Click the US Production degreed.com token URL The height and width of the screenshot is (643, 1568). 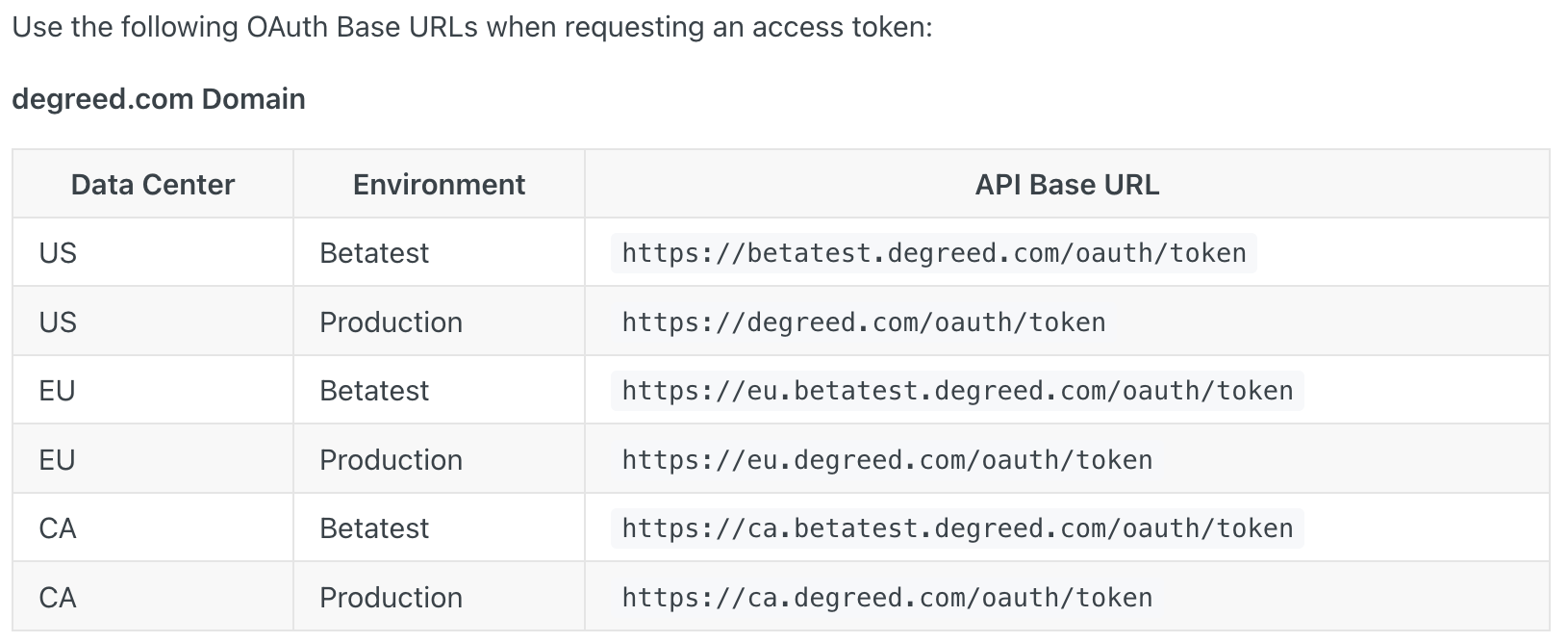point(864,322)
